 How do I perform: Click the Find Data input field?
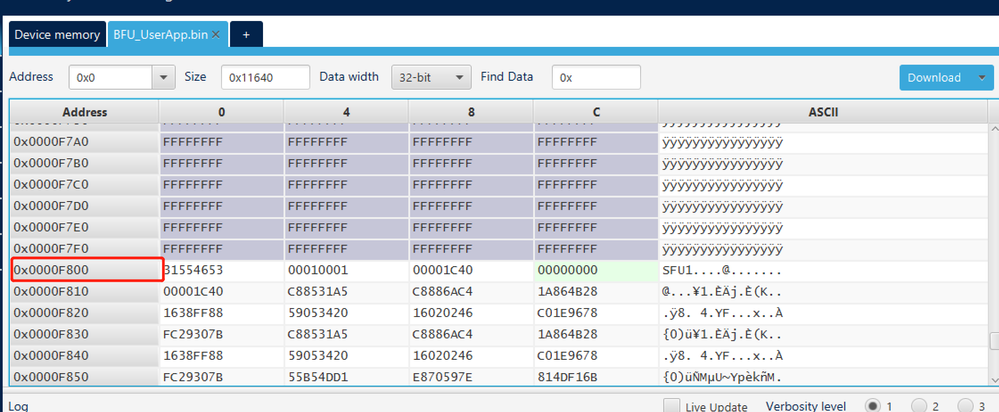pyautogui.click(x=596, y=78)
